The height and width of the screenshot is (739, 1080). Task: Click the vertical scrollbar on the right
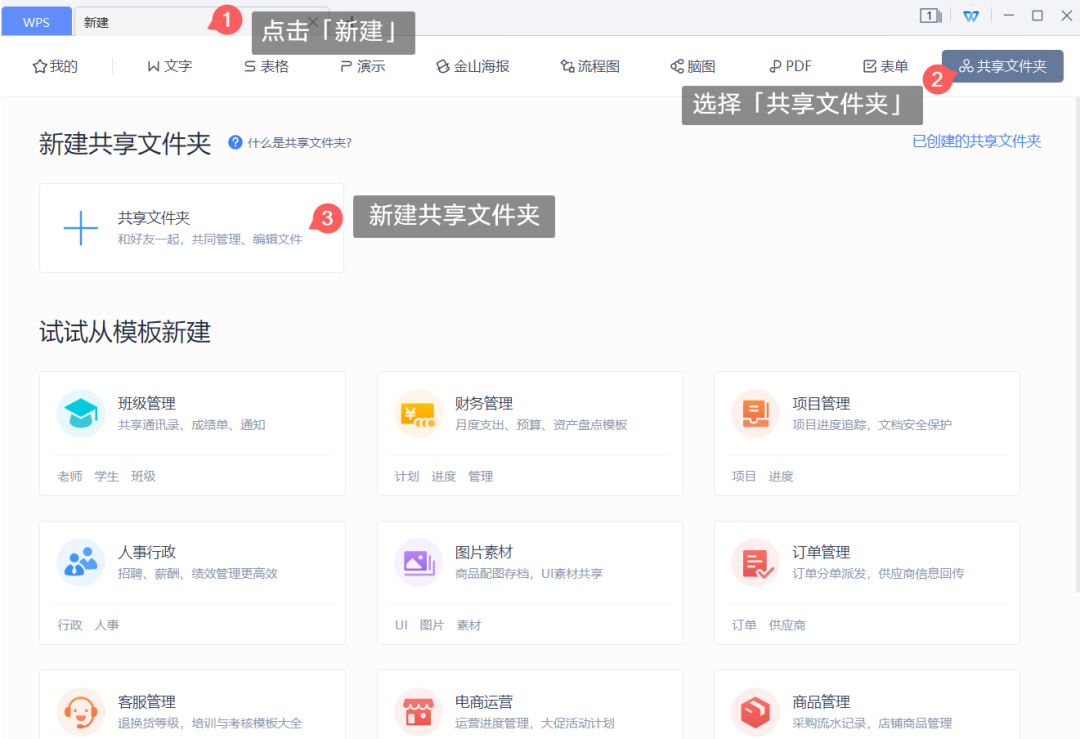click(1077, 344)
